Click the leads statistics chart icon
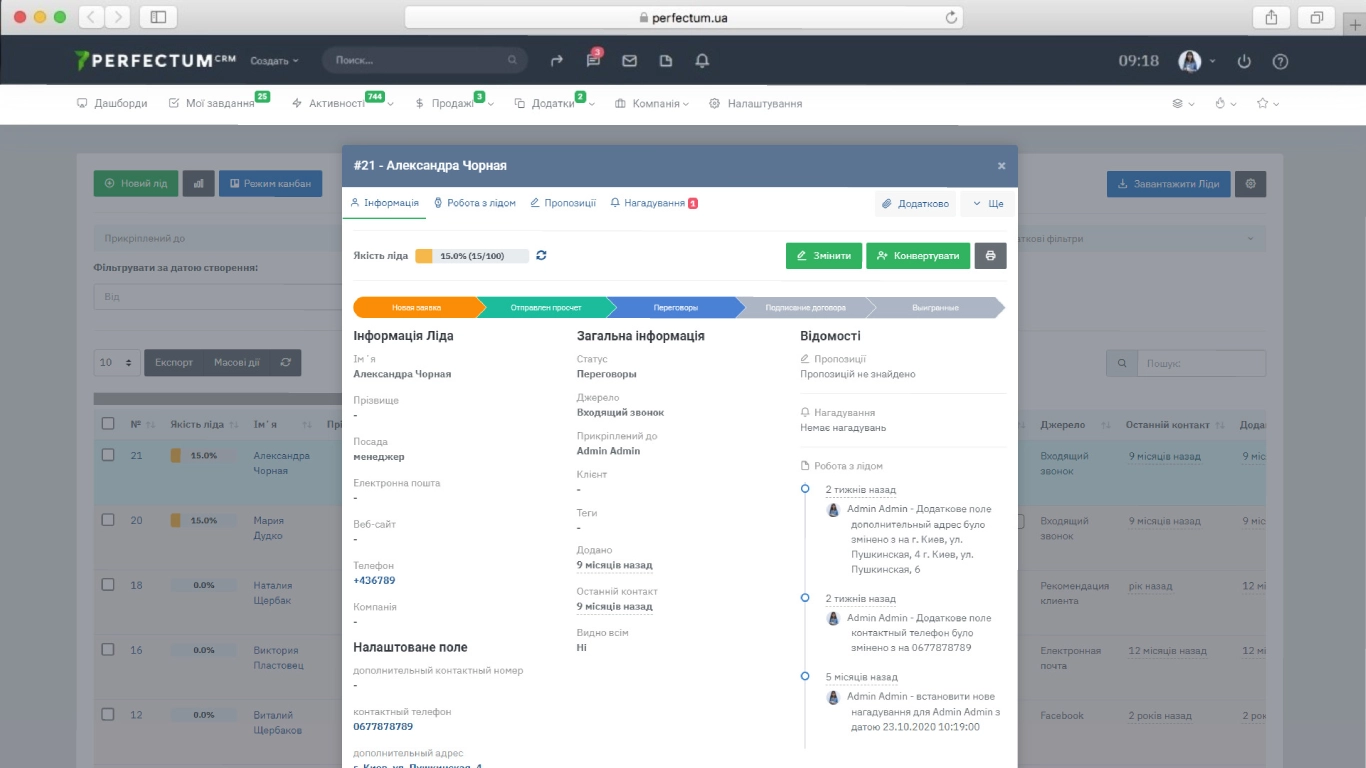The width and height of the screenshot is (1366, 768). [198, 184]
